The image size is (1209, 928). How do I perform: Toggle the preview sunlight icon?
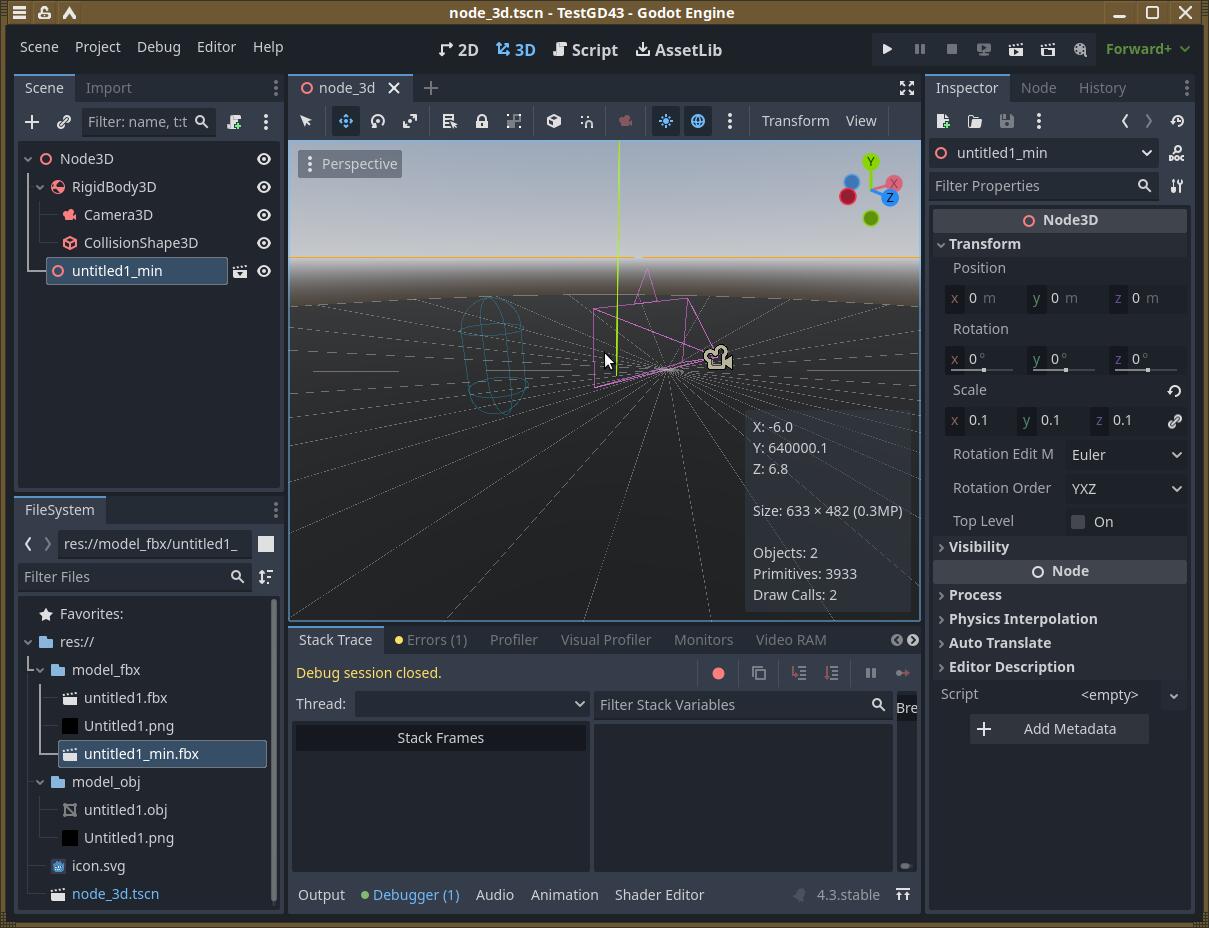(666, 121)
